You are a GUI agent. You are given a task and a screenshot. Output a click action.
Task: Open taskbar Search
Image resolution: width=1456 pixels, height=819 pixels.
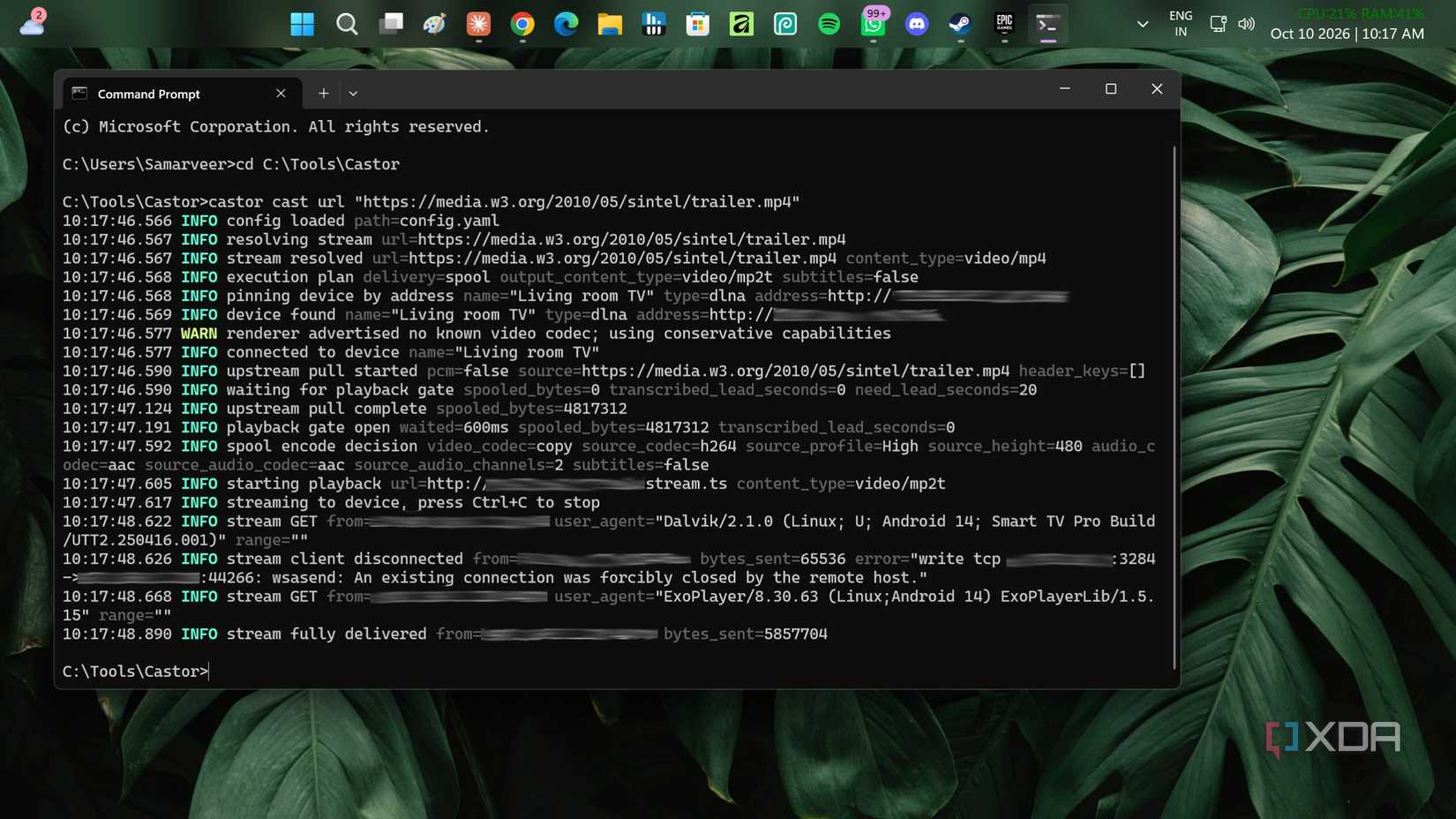(347, 25)
